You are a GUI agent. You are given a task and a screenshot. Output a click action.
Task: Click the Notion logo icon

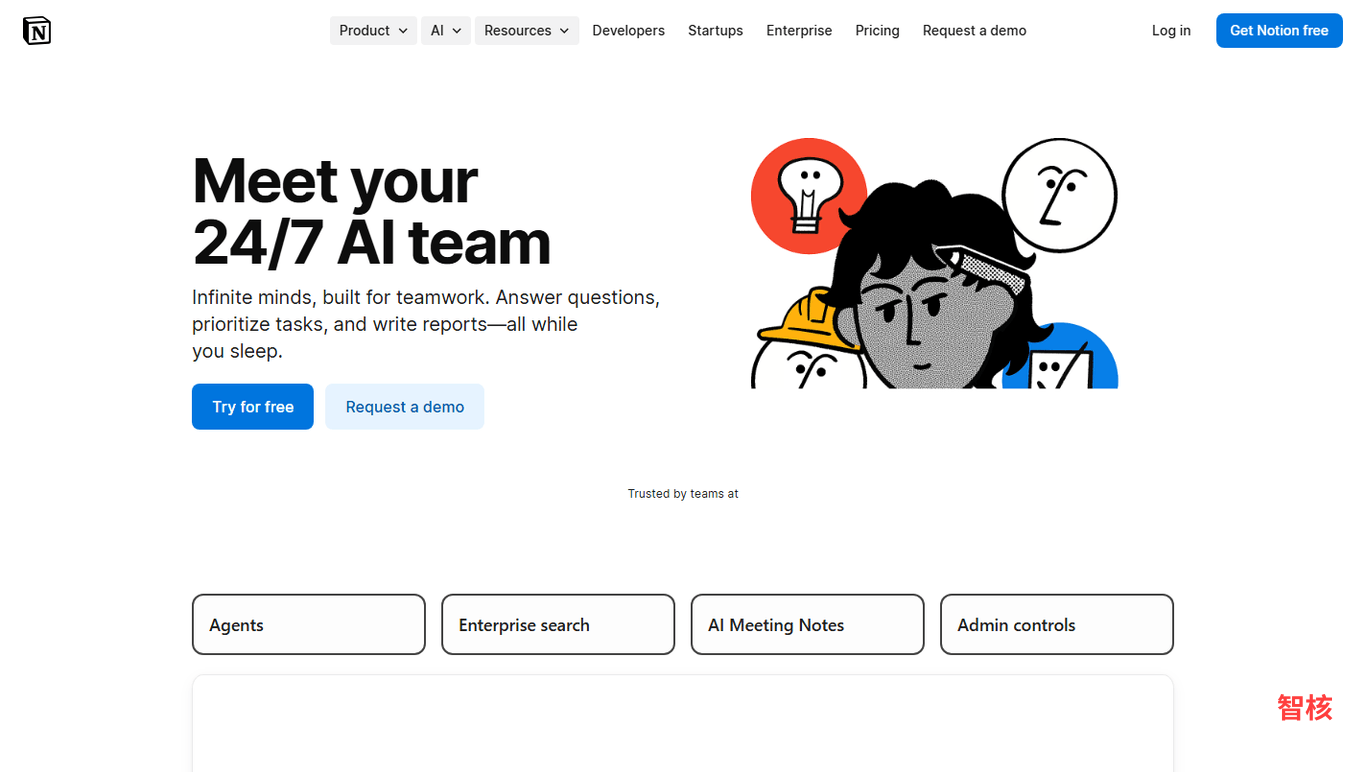37,31
